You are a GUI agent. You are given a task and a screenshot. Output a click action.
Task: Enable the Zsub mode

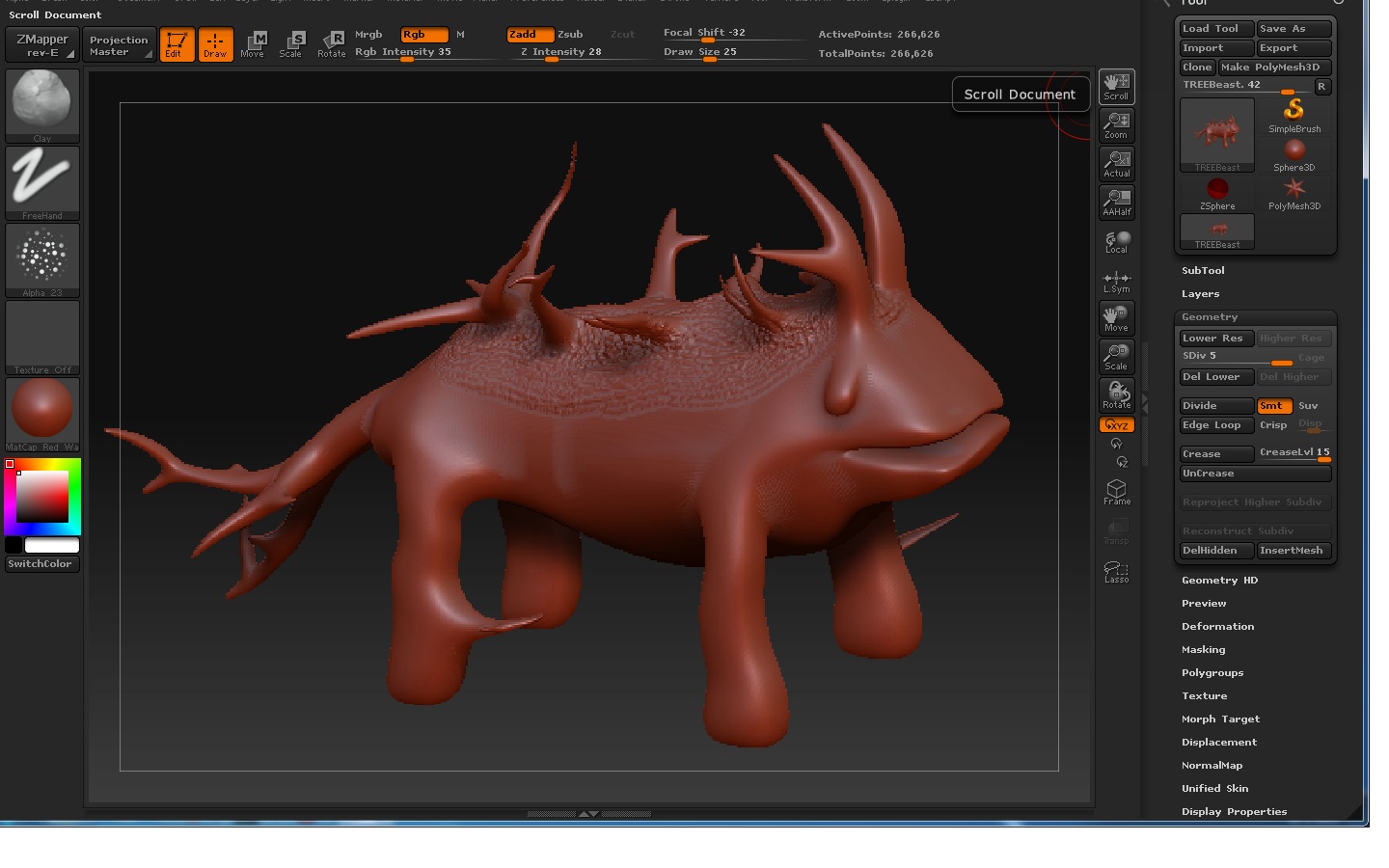(570, 35)
